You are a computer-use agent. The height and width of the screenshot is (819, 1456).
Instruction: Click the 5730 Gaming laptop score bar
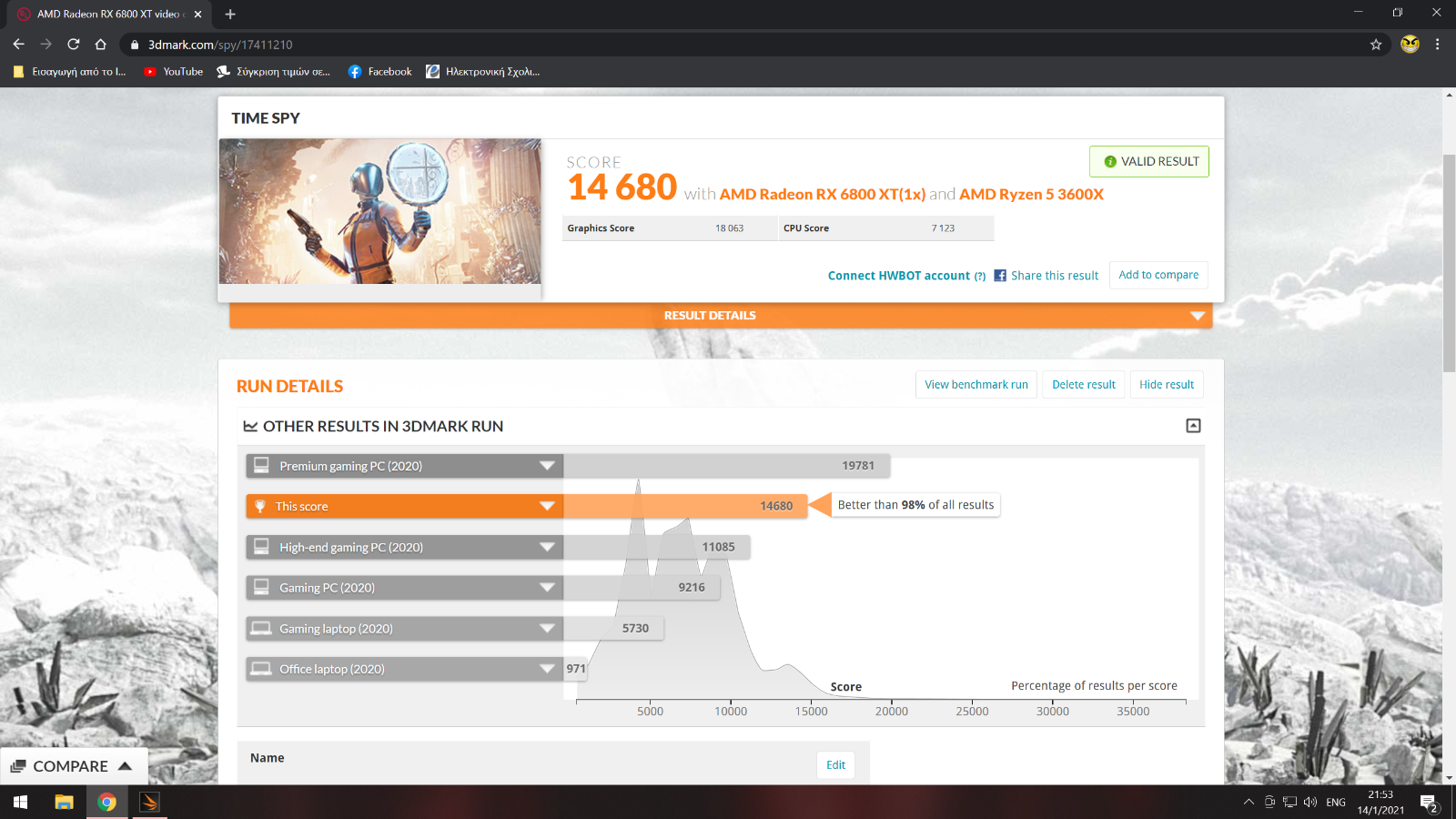point(613,628)
